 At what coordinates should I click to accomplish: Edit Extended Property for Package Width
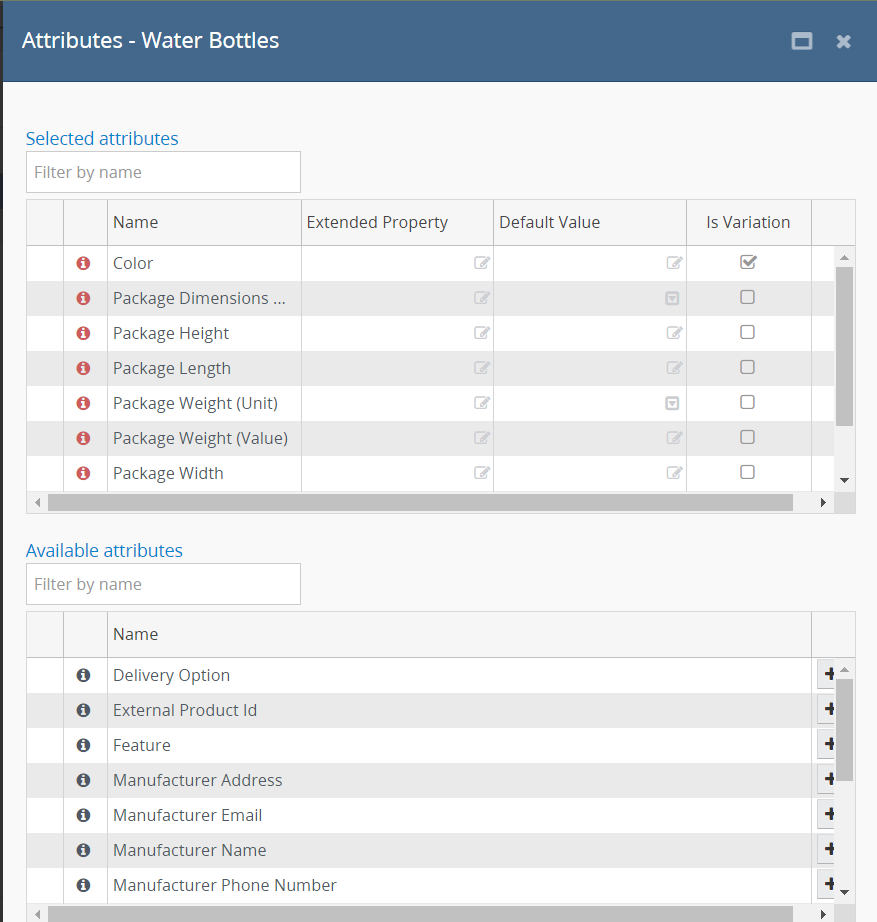pyautogui.click(x=482, y=473)
